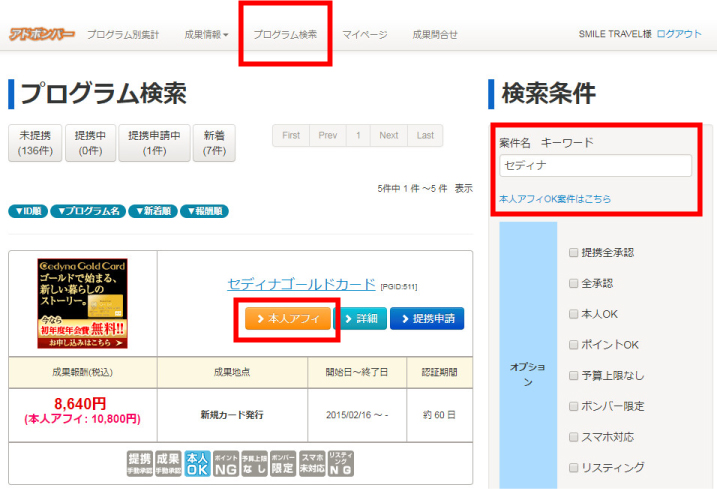Select the 新着 (7件) tab

(214, 143)
